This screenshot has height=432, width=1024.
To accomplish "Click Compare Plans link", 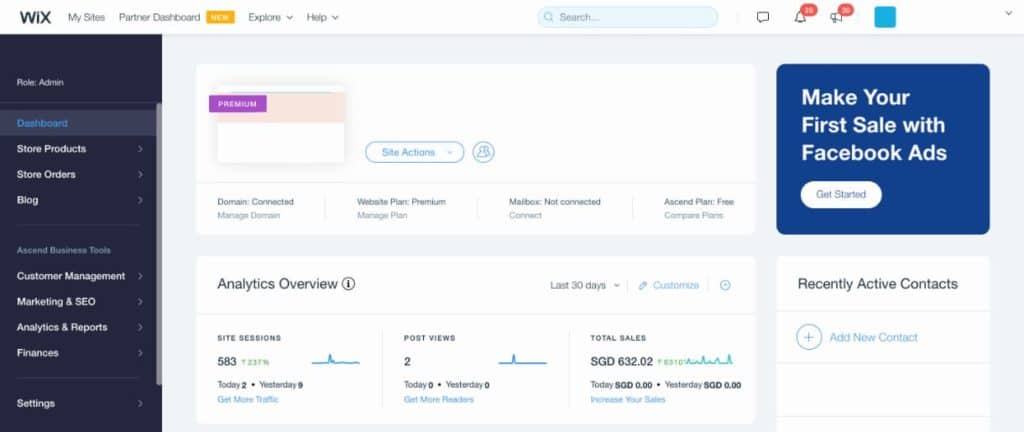I will click(694, 215).
